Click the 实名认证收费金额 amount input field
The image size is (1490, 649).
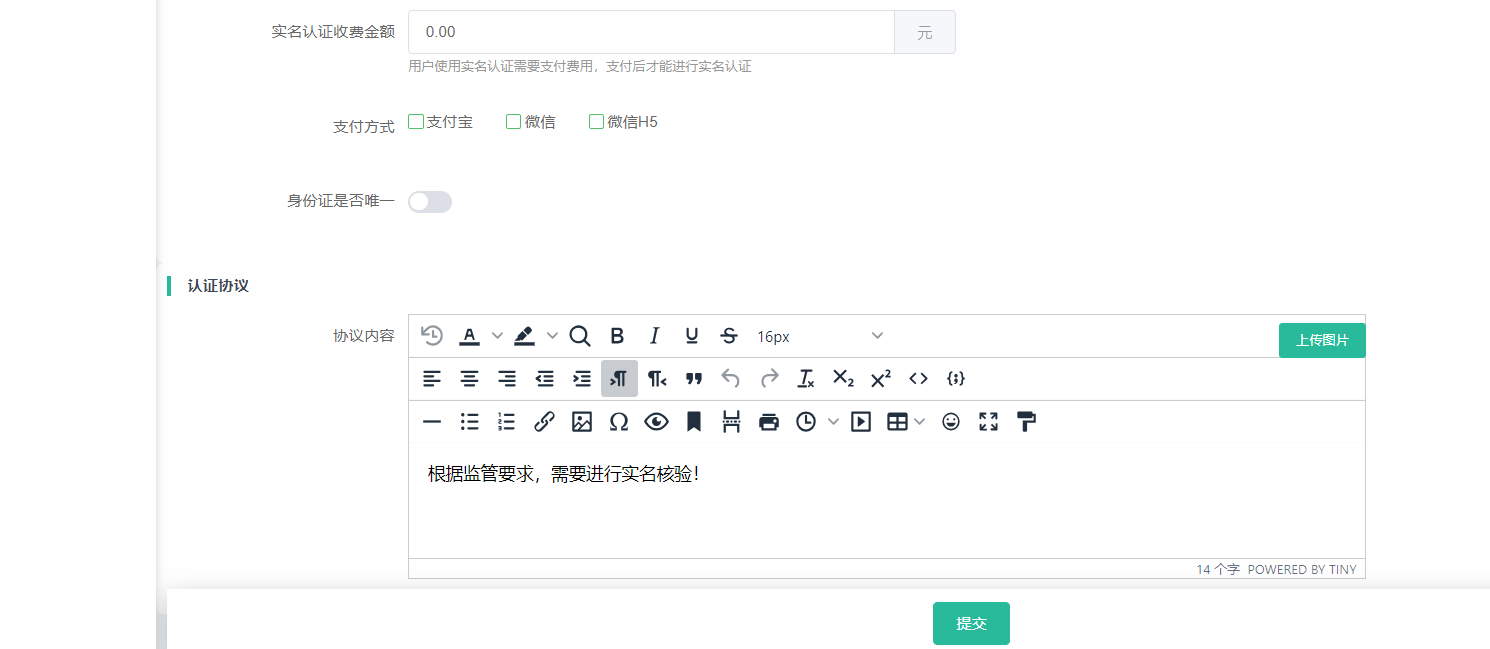pyautogui.click(x=650, y=32)
